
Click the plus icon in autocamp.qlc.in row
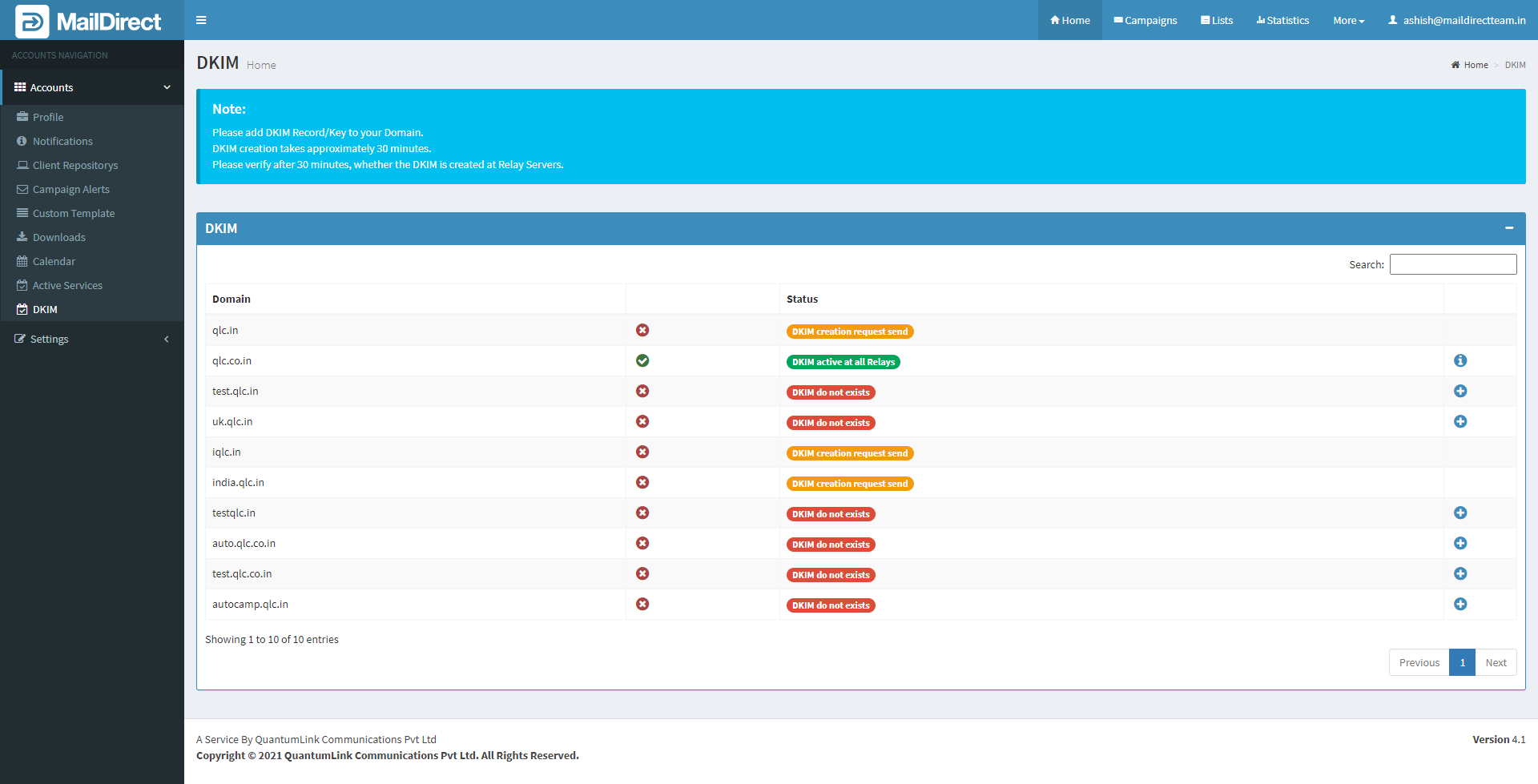click(x=1459, y=604)
